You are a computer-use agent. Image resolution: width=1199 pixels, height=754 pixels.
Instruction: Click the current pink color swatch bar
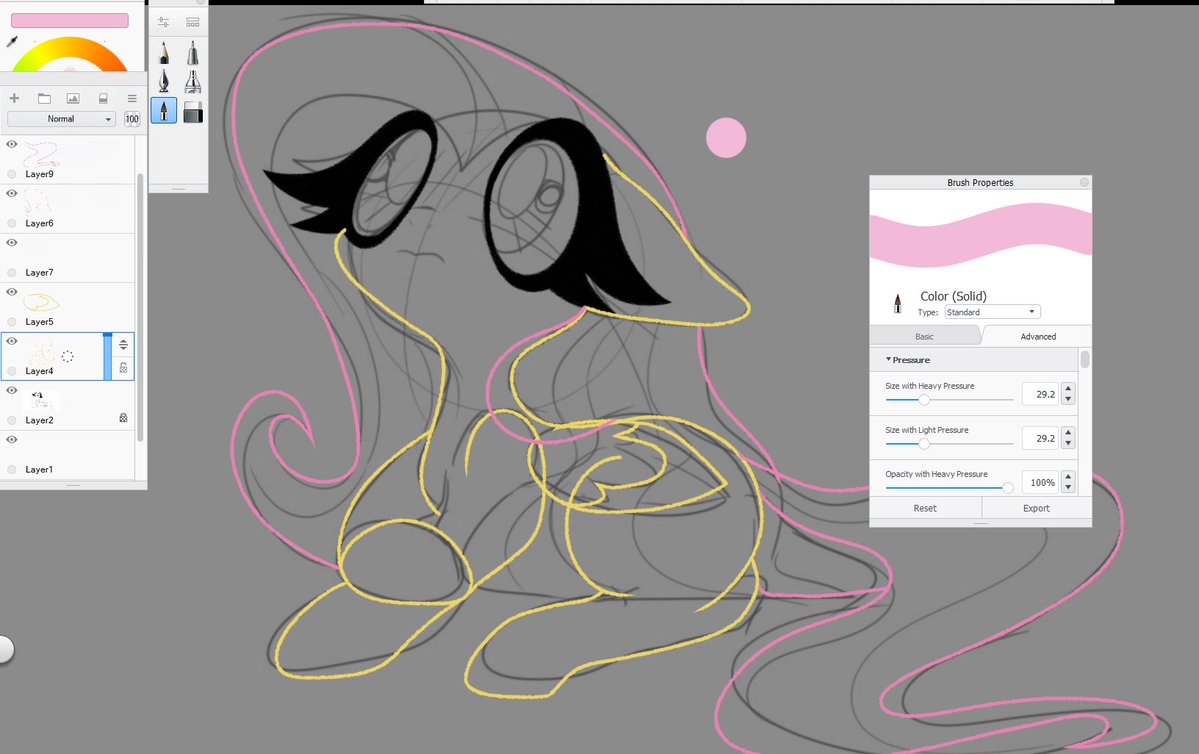[x=70, y=20]
